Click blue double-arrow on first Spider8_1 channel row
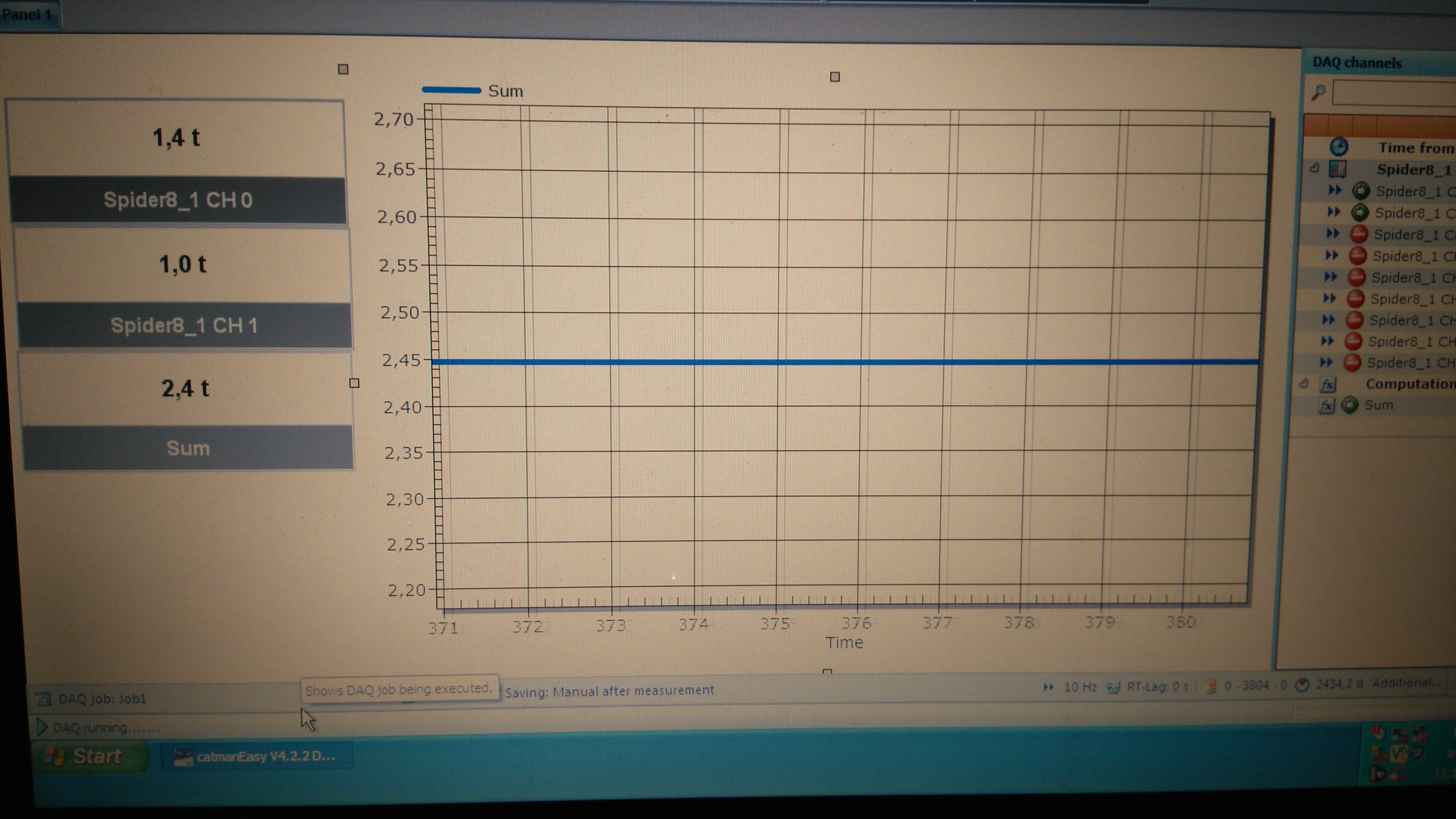1456x819 pixels. tap(1335, 190)
